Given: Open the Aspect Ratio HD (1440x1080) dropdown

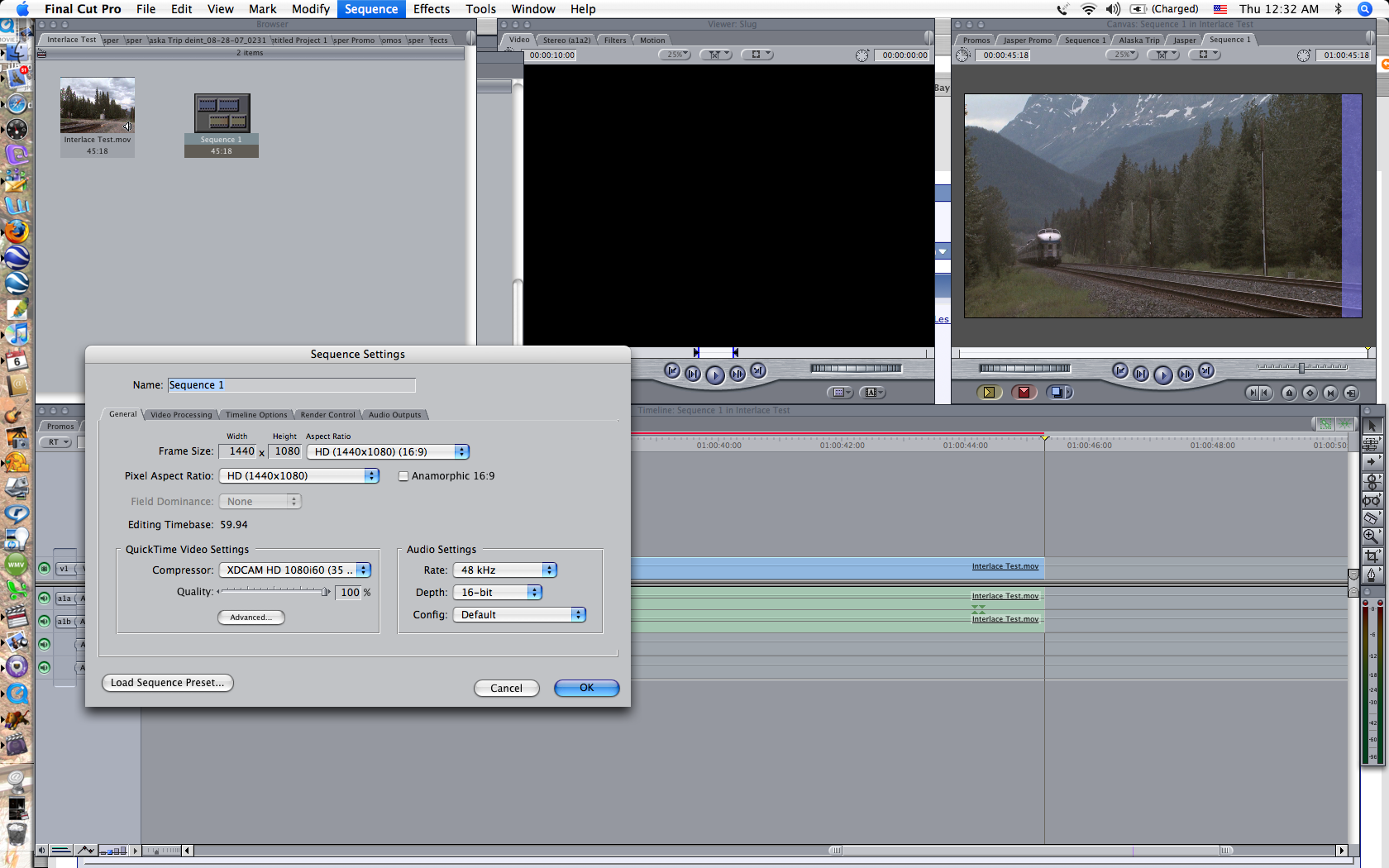Looking at the screenshot, I should [388, 452].
